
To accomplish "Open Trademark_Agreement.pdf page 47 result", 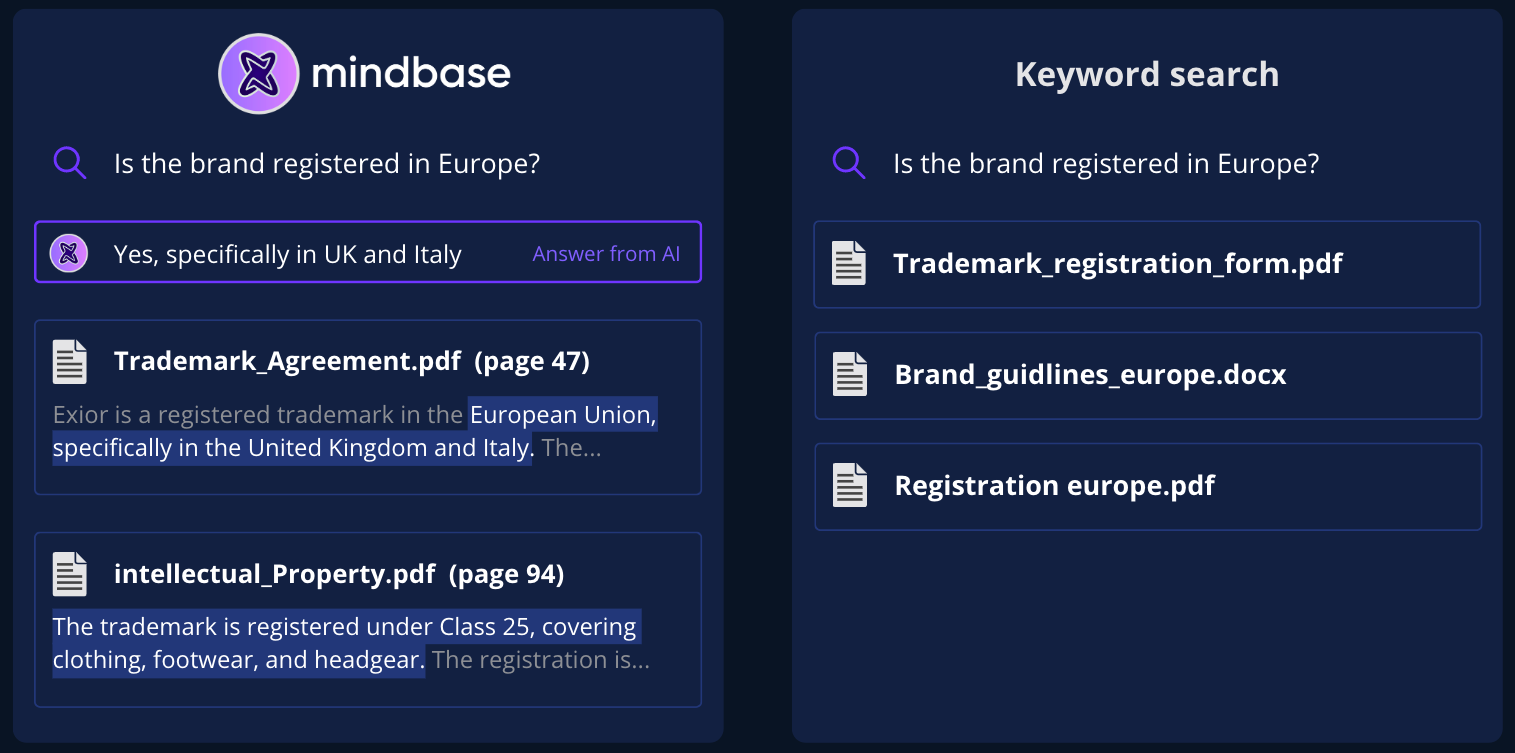I will 352,361.
